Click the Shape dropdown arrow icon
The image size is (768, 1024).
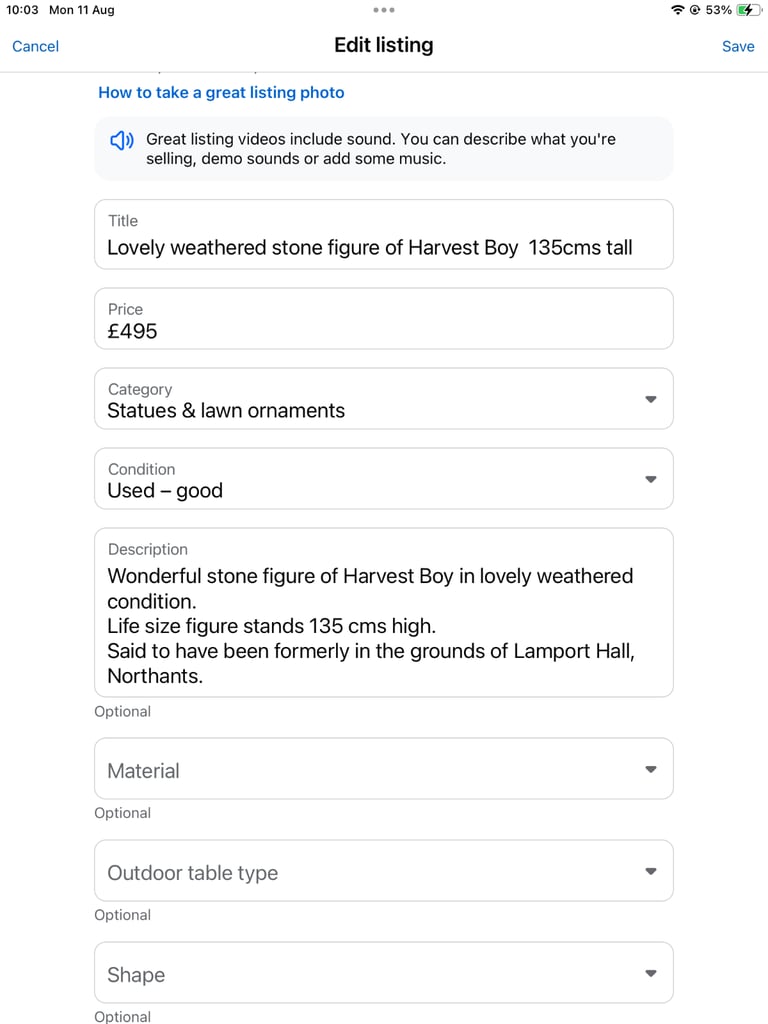[650, 973]
